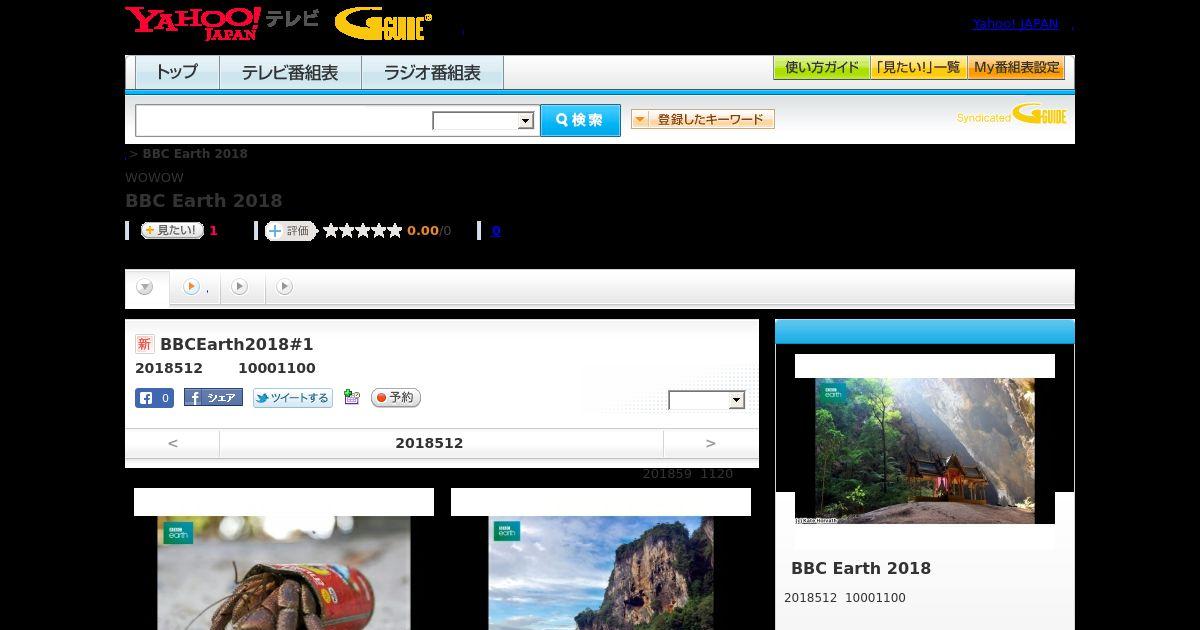Viewport: 1200px width, 630px height.
Task: Open the dropdown in the episode panel
Action: coord(707,400)
